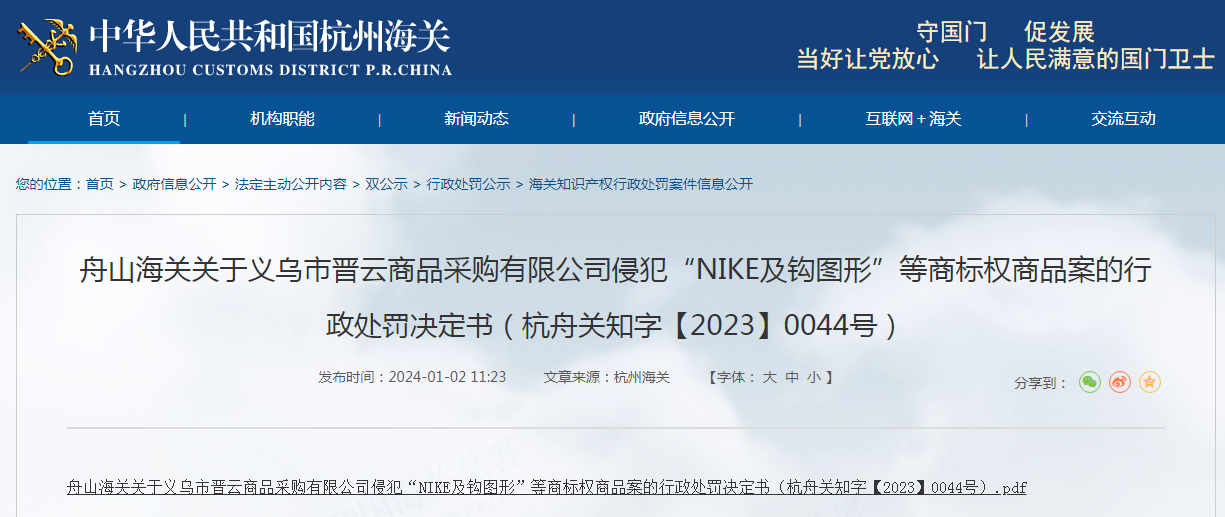1225x517 pixels.
Task: Open the 首页 navigation tab
Action: (104, 119)
